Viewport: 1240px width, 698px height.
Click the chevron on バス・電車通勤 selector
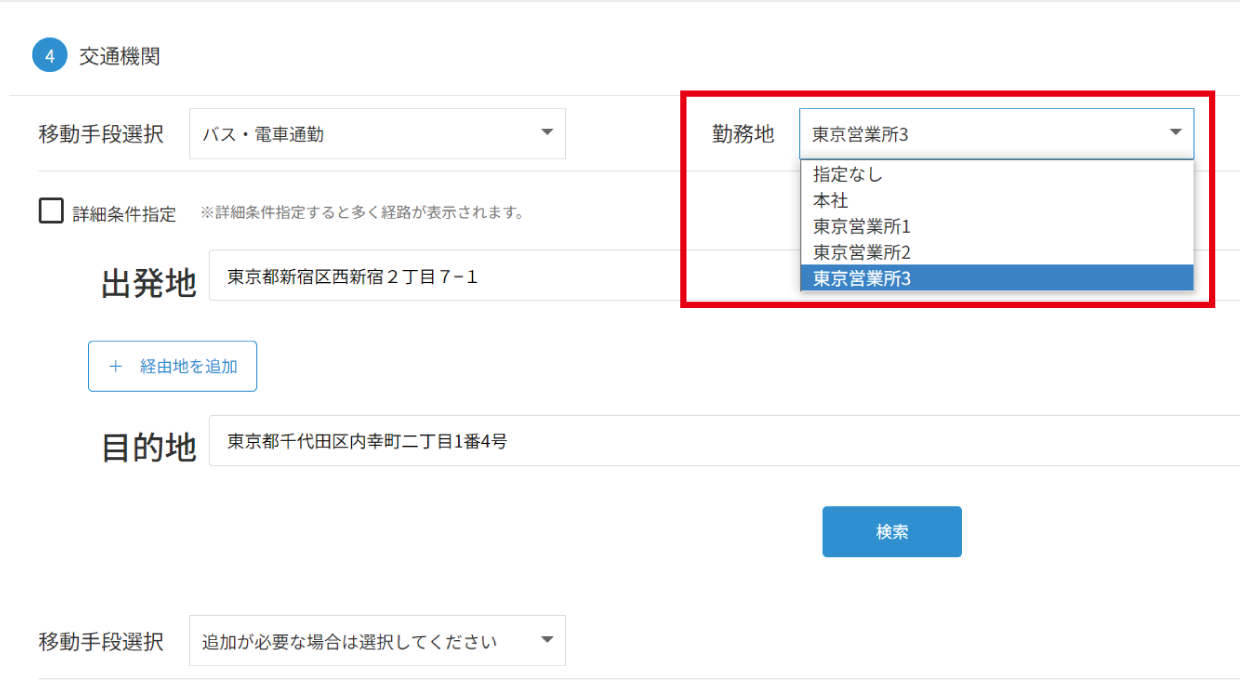545,133
